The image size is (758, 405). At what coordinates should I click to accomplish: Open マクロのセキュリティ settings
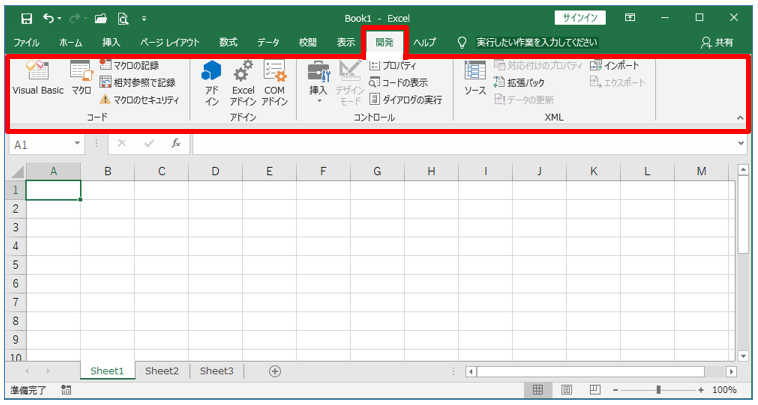[139, 100]
